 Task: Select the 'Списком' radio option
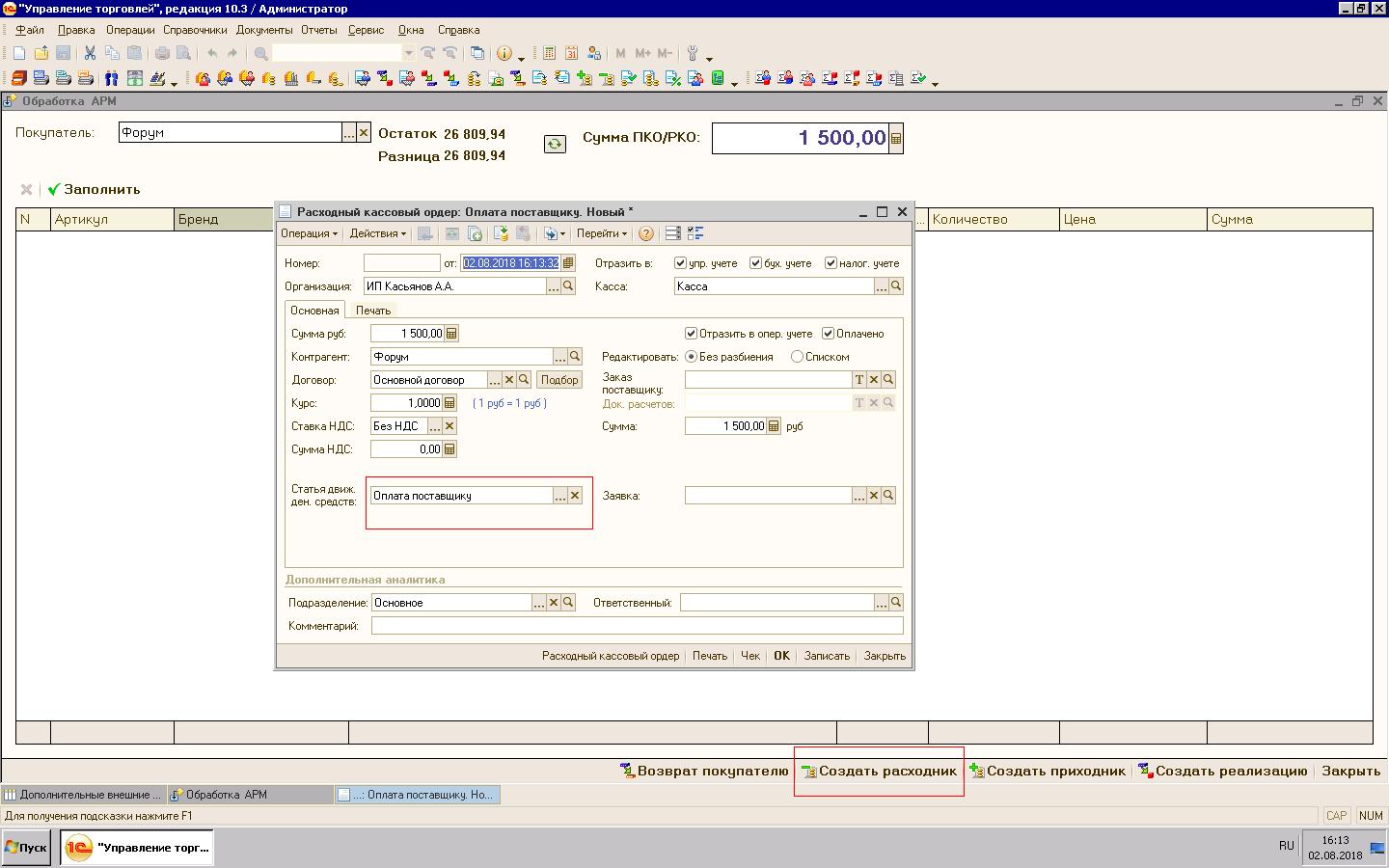[797, 357]
